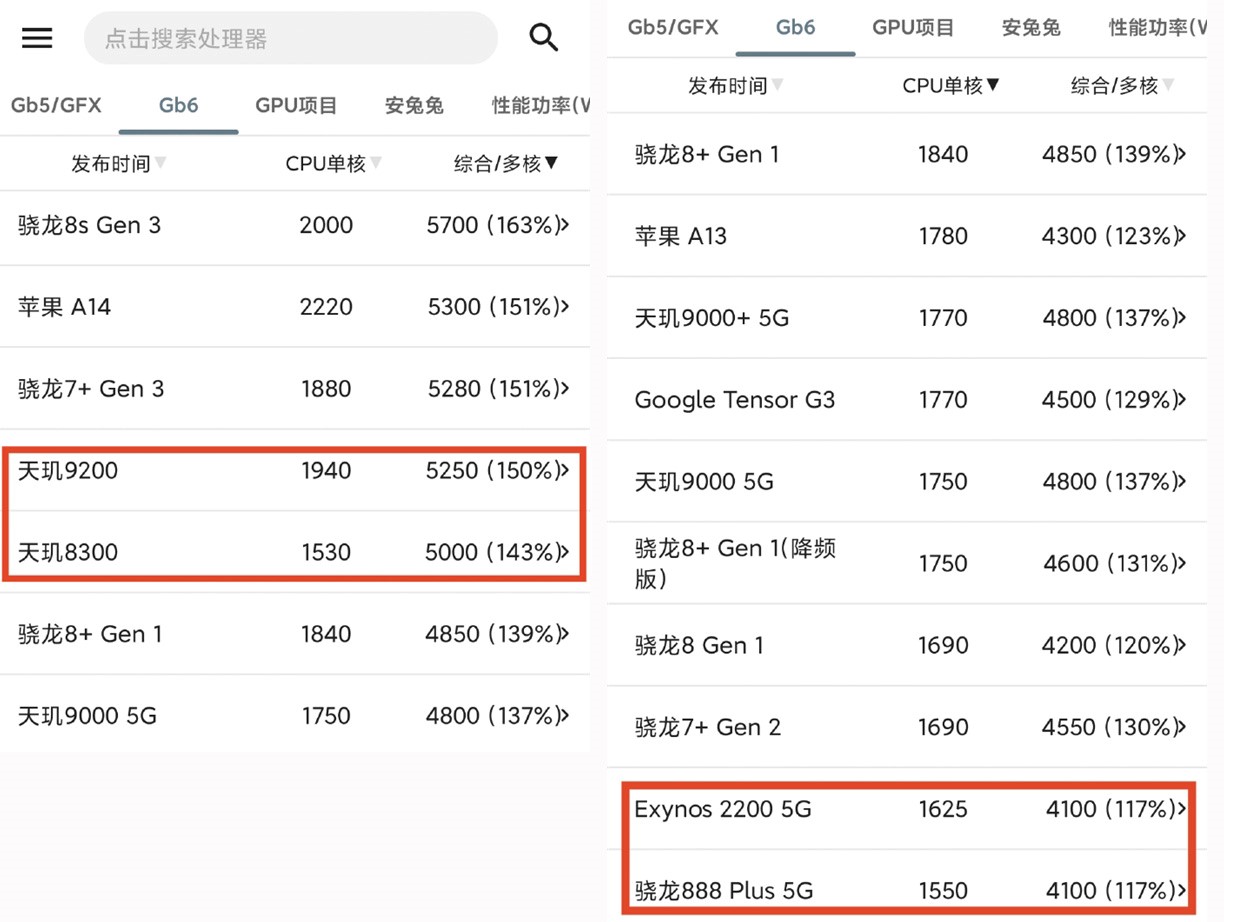1234x922 pixels.
Task: Sort by 发布时间 in right screenshot
Action: 735,86
